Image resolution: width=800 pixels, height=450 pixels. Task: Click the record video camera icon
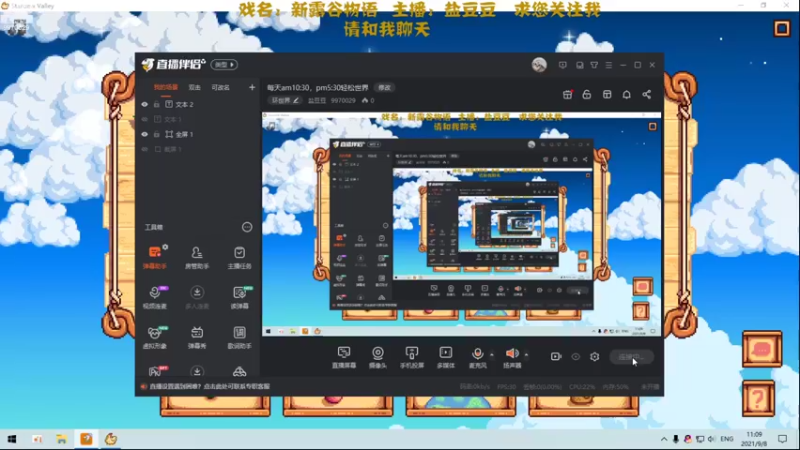point(556,357)
